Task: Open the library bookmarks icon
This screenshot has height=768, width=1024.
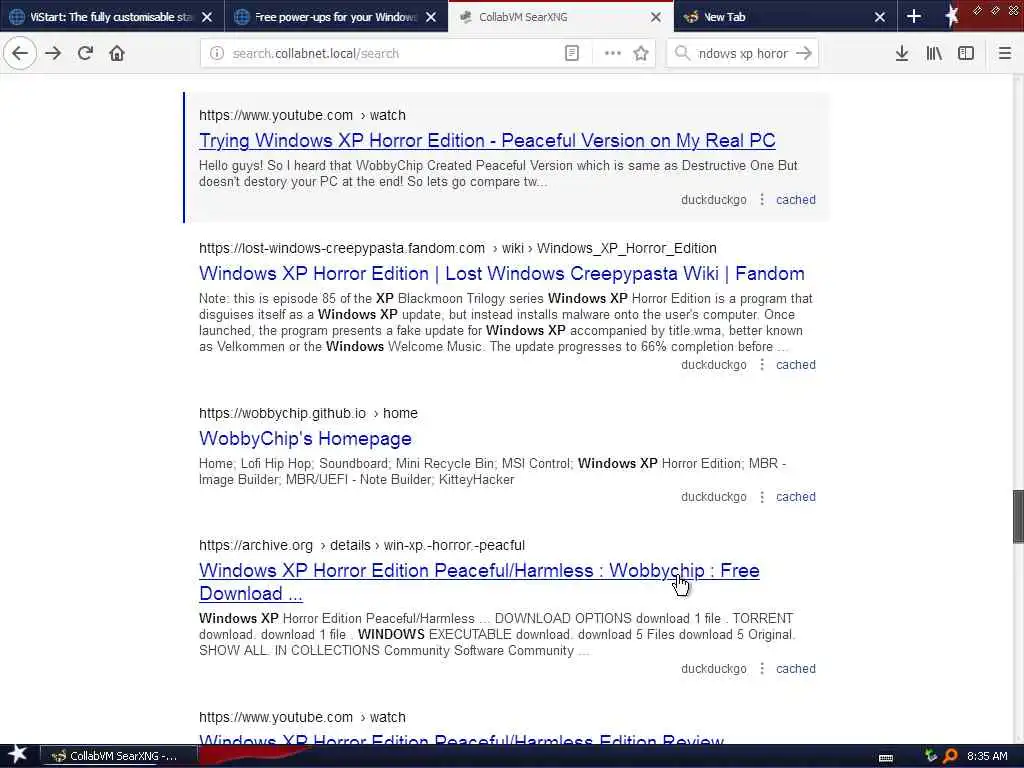Action: point(934,54)
